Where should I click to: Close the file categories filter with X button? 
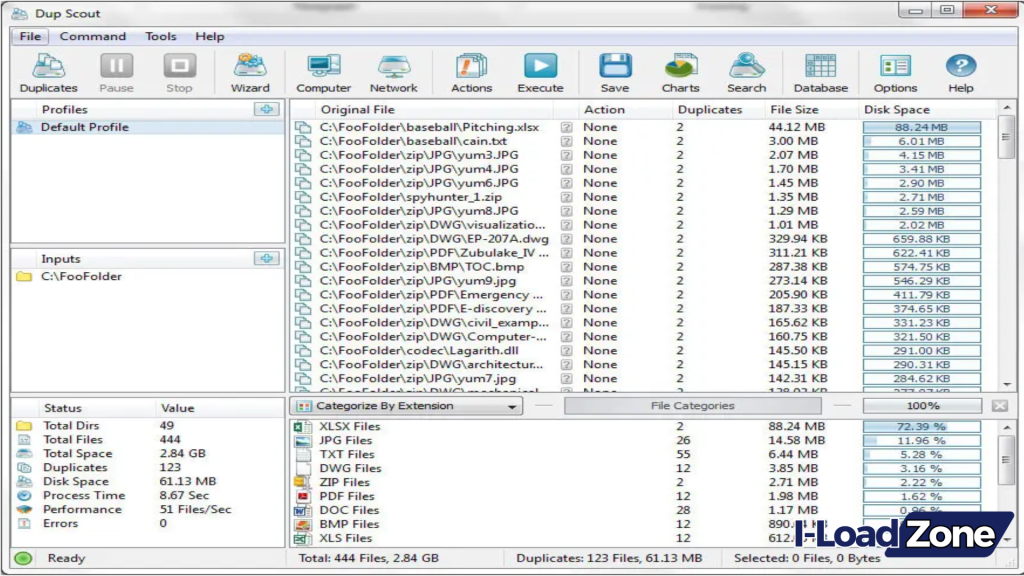[999, 406]
